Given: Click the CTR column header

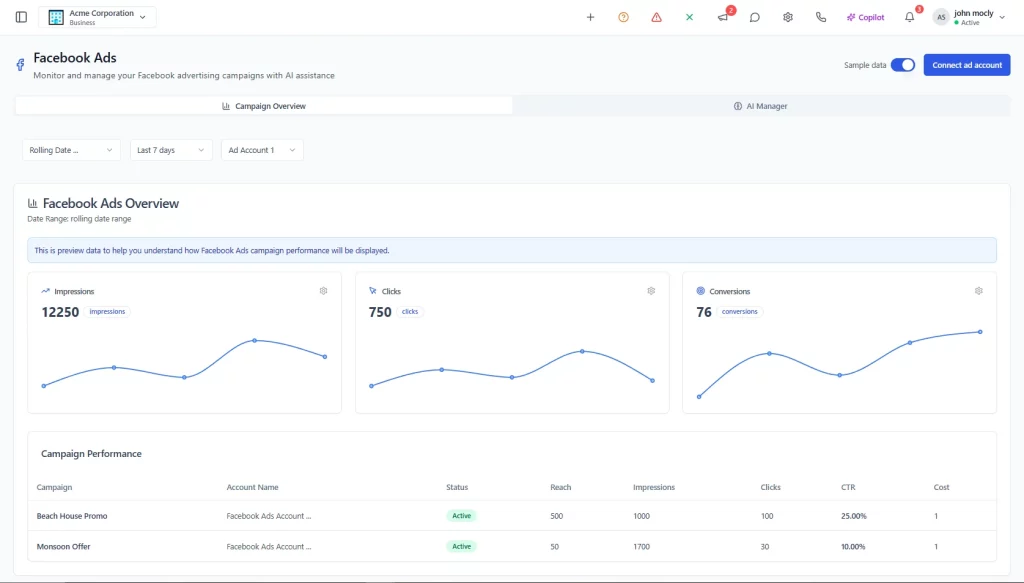Looking at the screenshot, I should pos(848,487).
